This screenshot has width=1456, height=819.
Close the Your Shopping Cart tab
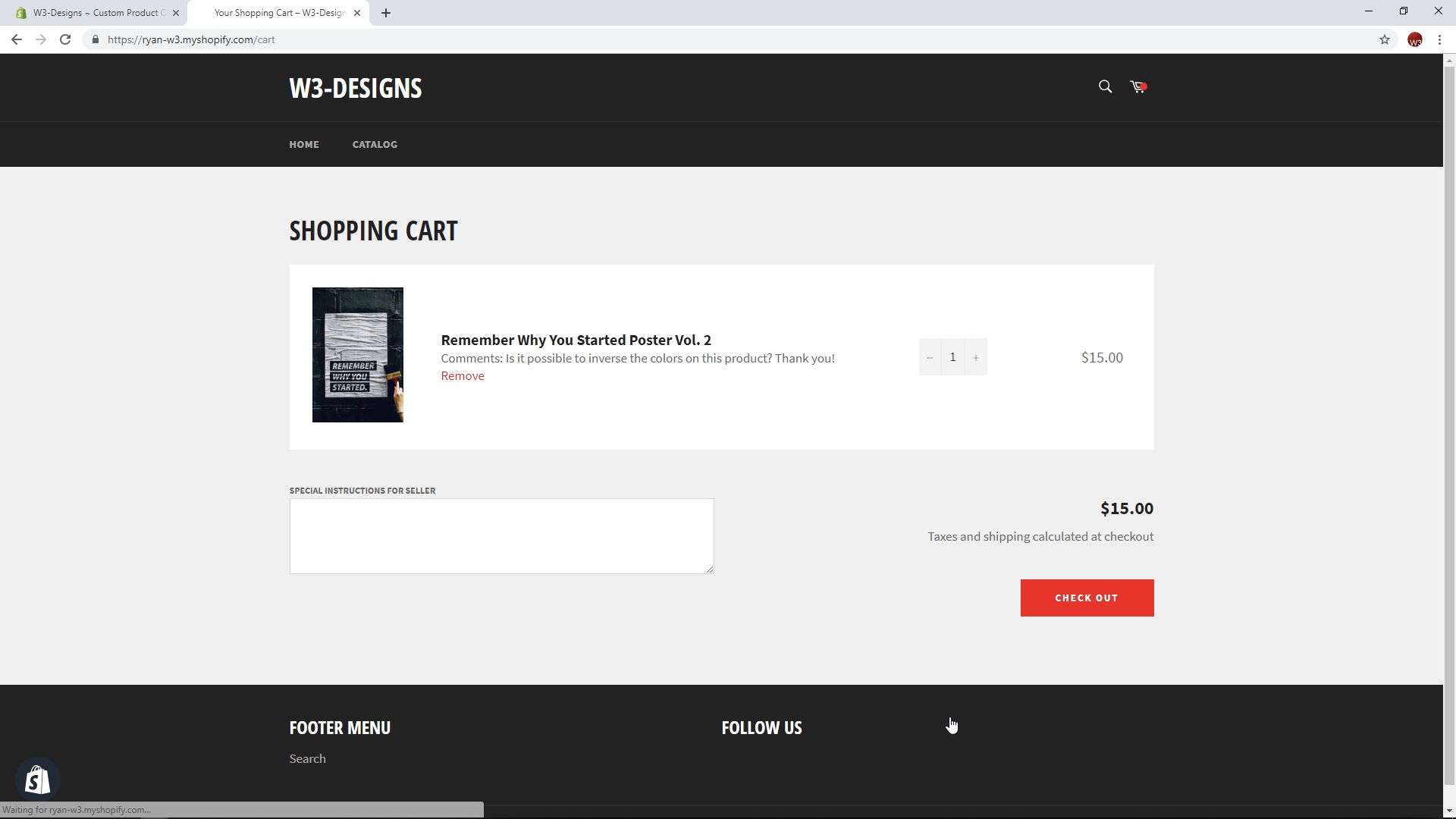(x=357, y=13)
